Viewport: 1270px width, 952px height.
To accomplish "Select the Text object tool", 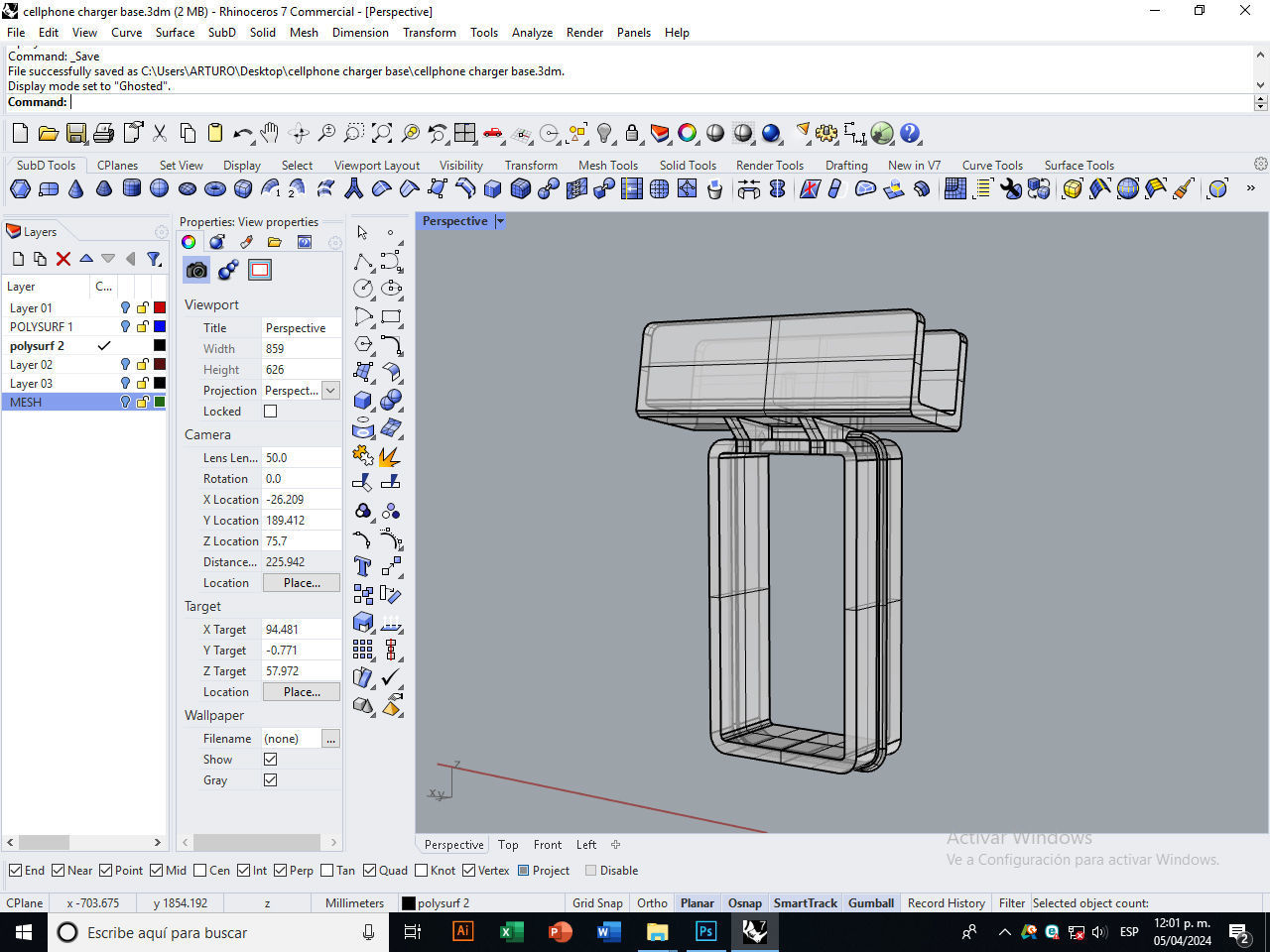I will pyautogui.click(x=362, y=566).
